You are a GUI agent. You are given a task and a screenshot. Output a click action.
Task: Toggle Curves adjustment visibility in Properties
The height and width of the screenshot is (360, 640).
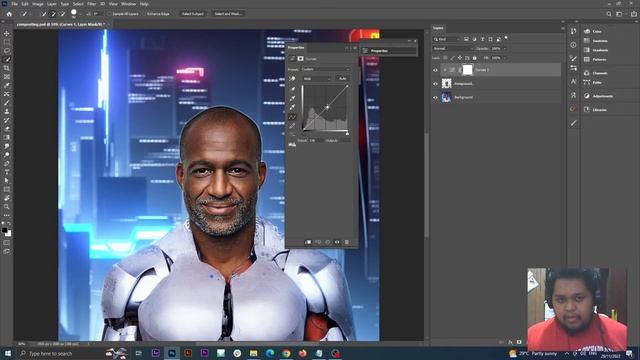tap(337, 242)
